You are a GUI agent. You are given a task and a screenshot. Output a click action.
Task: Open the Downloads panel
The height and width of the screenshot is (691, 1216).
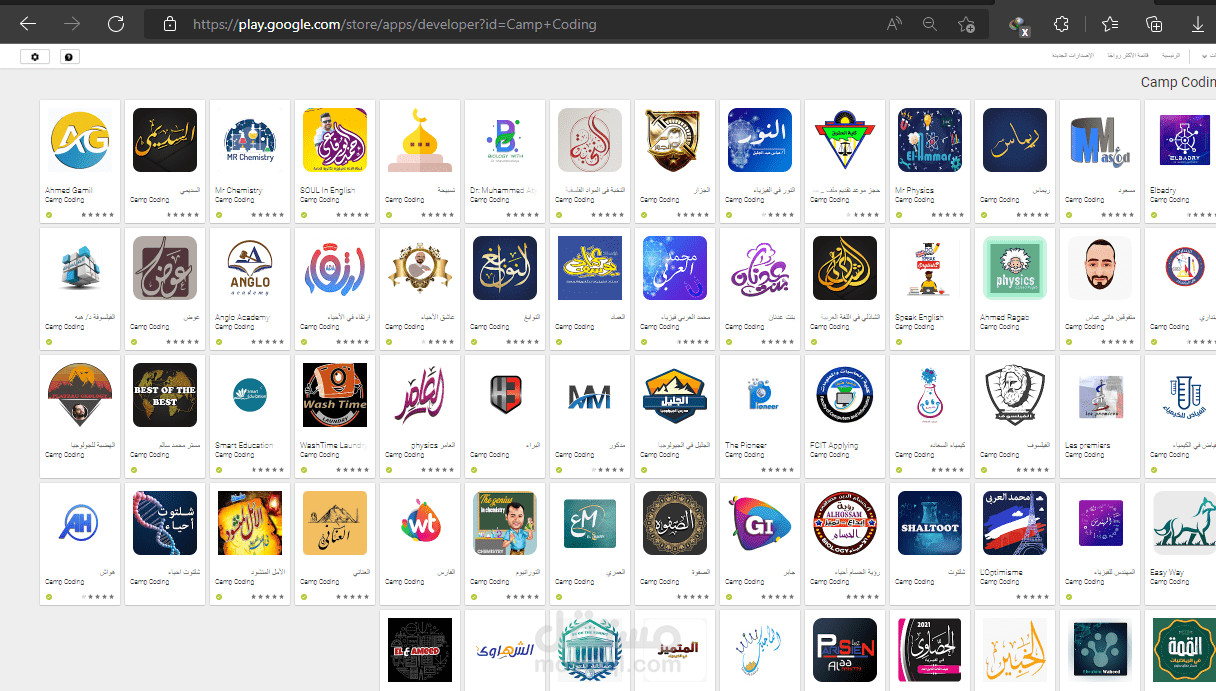click(1198, 24)
